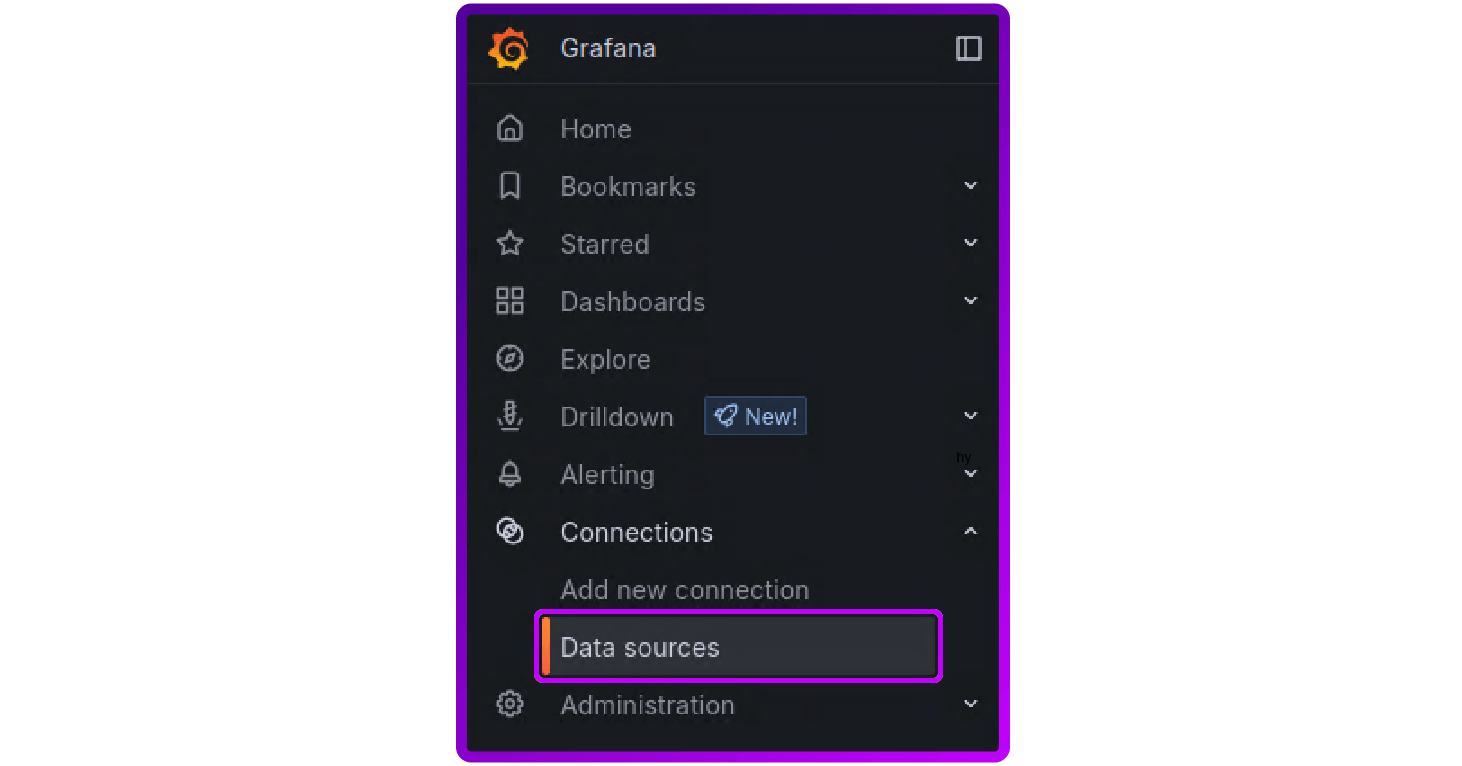Select the Dashboards grid icon
Screen dimensions: 1462x766
pyautogui.click(x=510, y=301)
